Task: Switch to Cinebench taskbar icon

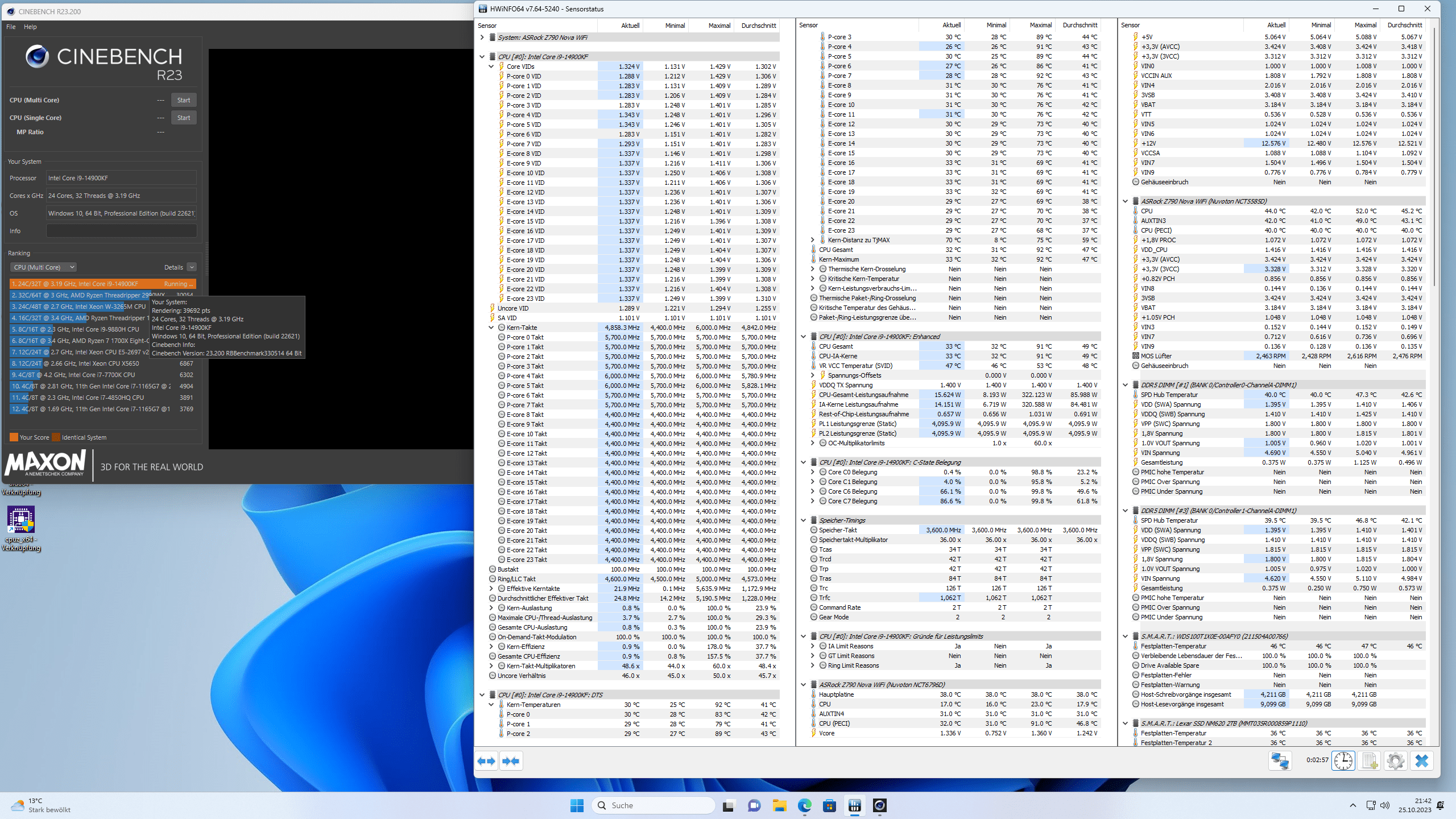Action: pyautogui.click(x=880, y=805)
